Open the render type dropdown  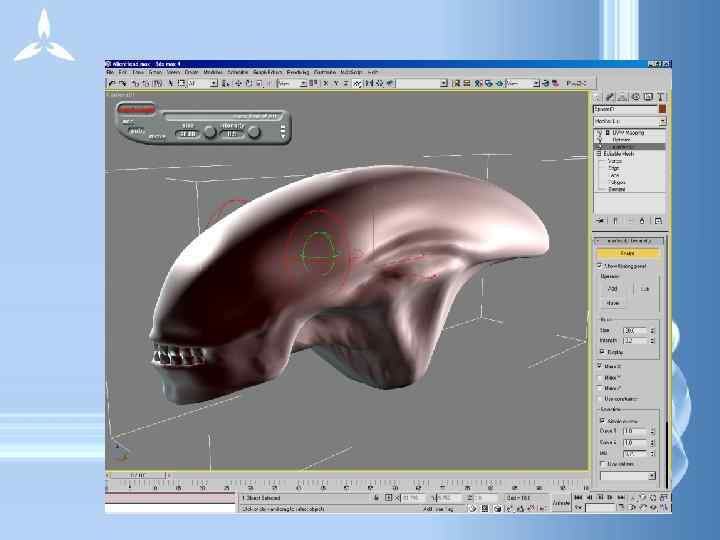[x=536, y=84]
